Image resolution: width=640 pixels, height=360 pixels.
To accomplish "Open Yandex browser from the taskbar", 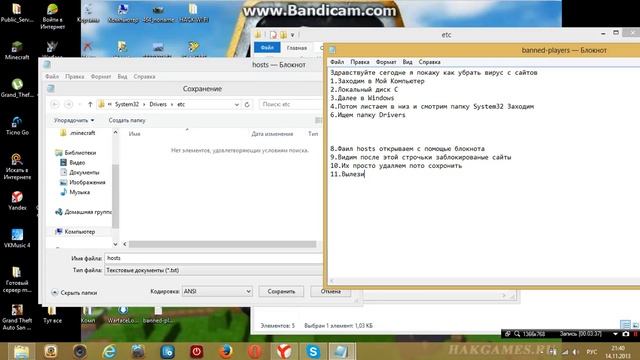I will click(284, 351).
